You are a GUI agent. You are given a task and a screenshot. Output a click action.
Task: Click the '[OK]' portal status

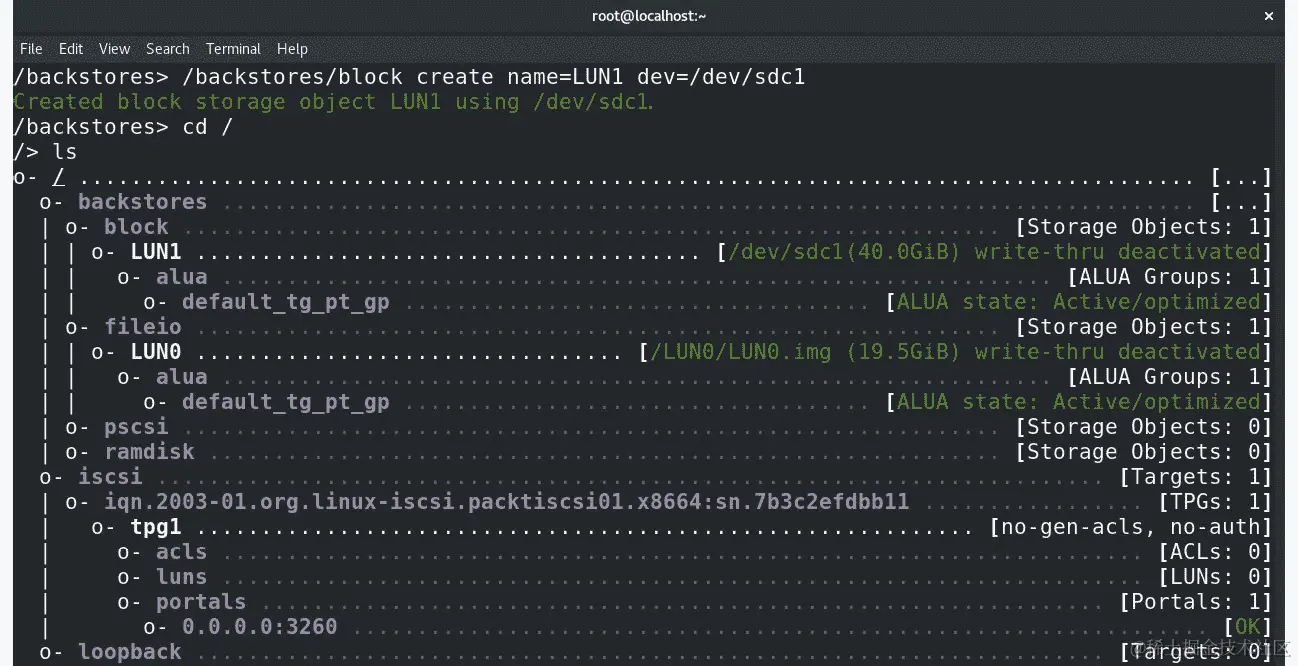click(1247, 627)
